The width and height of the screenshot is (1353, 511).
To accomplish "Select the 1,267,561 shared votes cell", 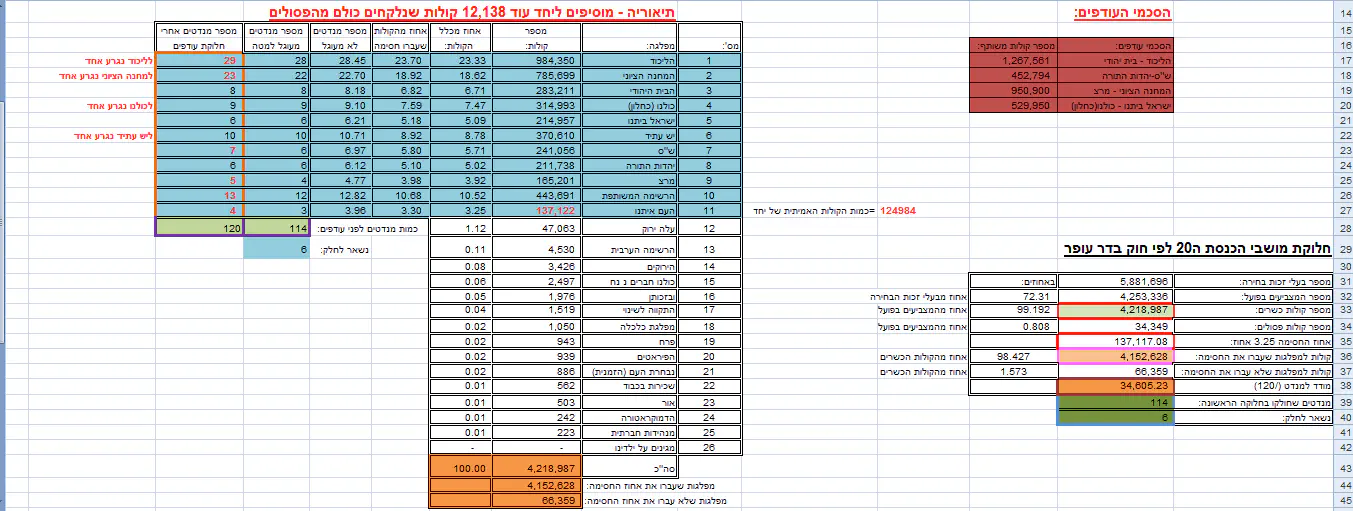I will [x=1013, y=61].
